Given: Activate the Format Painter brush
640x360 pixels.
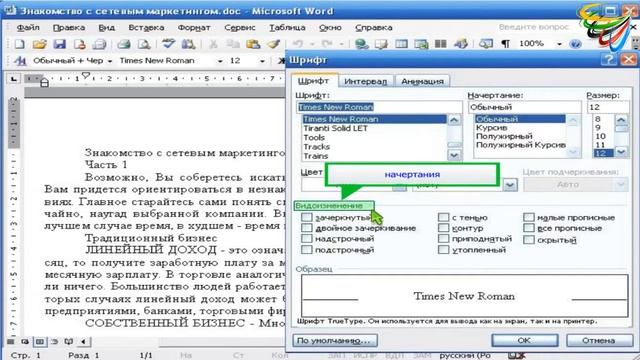Looking at the screenshot, I should [273, 44].
